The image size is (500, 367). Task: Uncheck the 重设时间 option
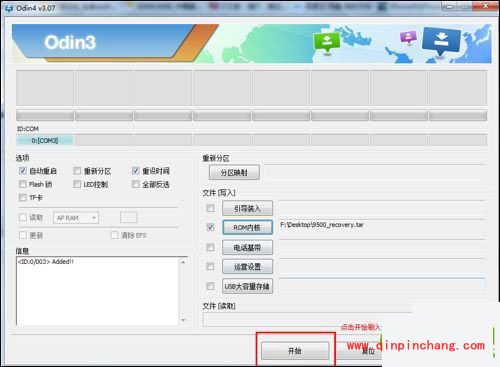[136, 171]
